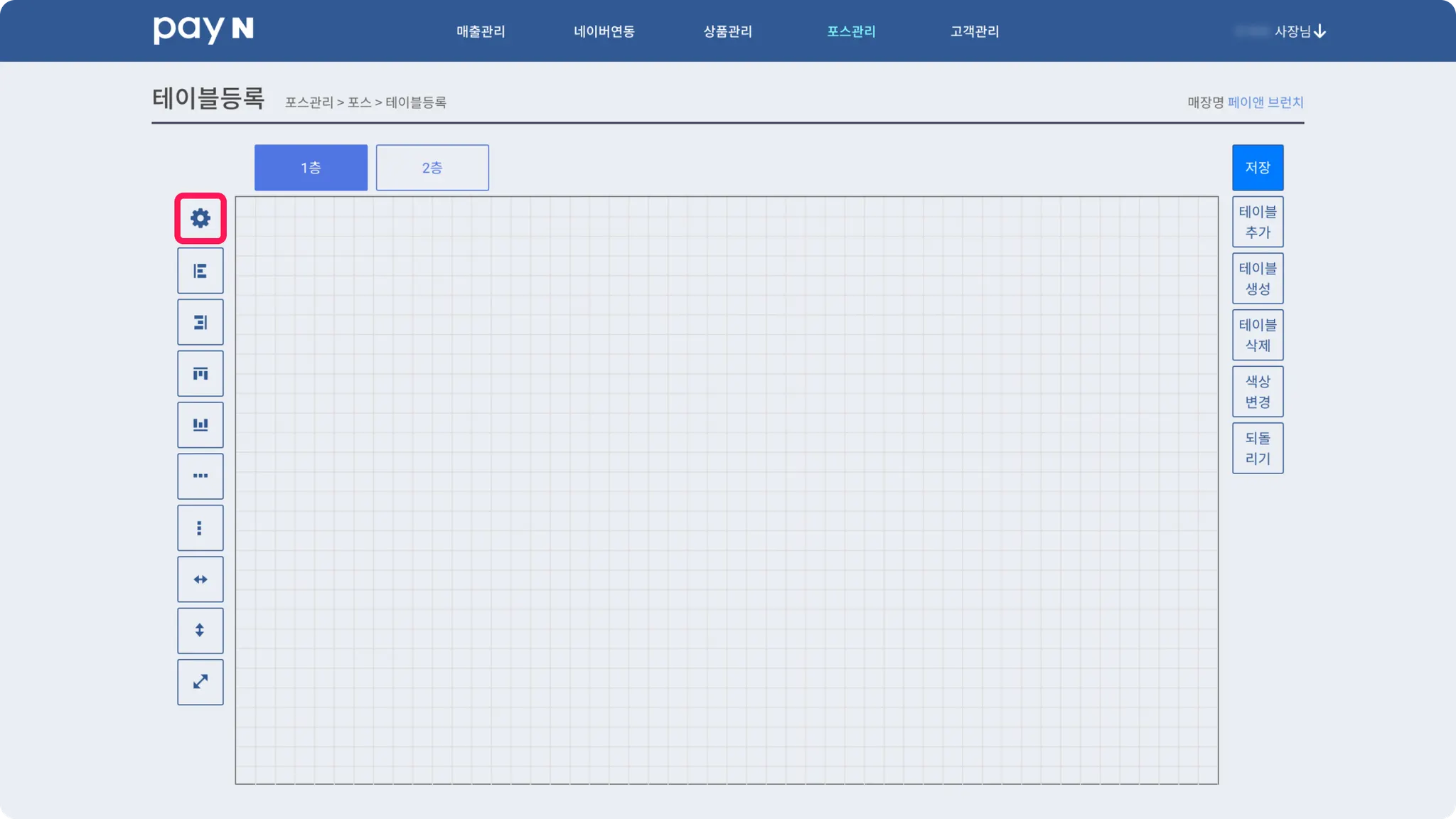
Task: Click the gear settings icon
Action: [200, 218]
